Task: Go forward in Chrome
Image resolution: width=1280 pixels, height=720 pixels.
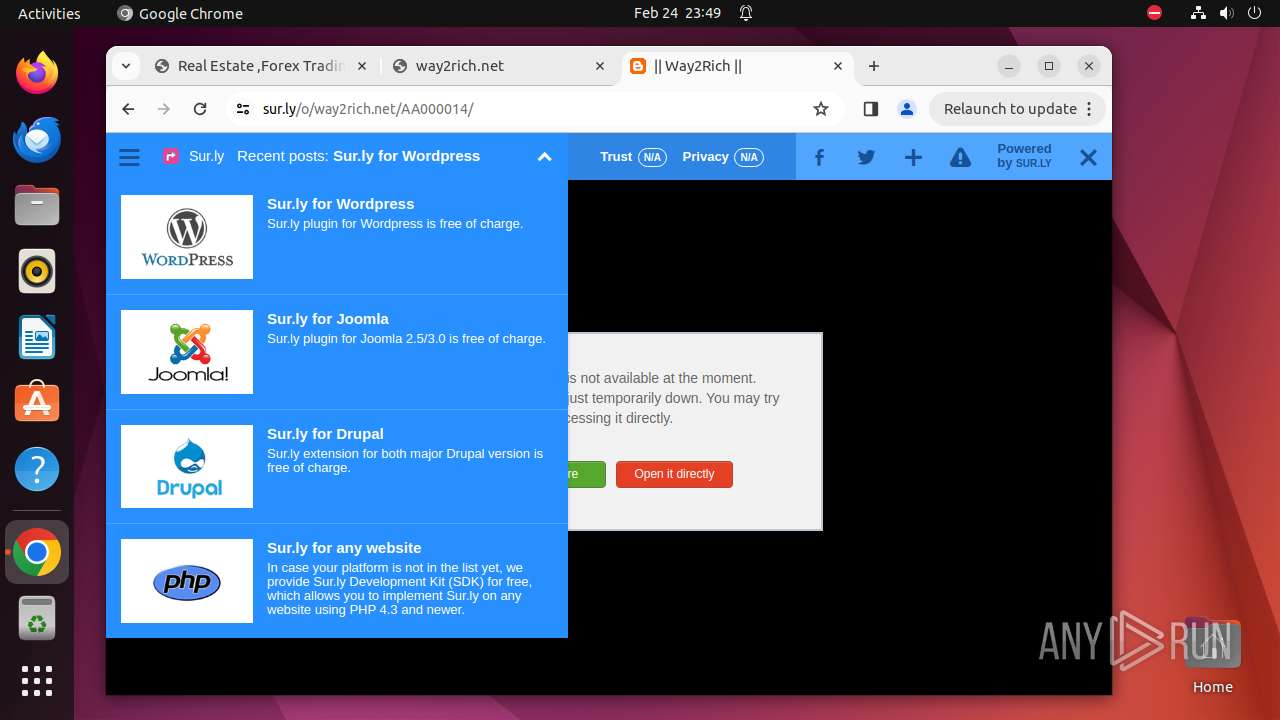Action: tap(164, 109)
